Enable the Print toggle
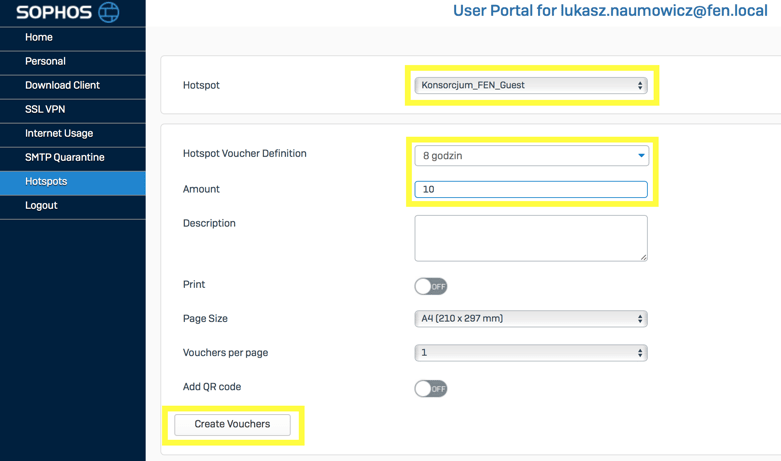This screenshot has height=461, width=781. [431, 286]
